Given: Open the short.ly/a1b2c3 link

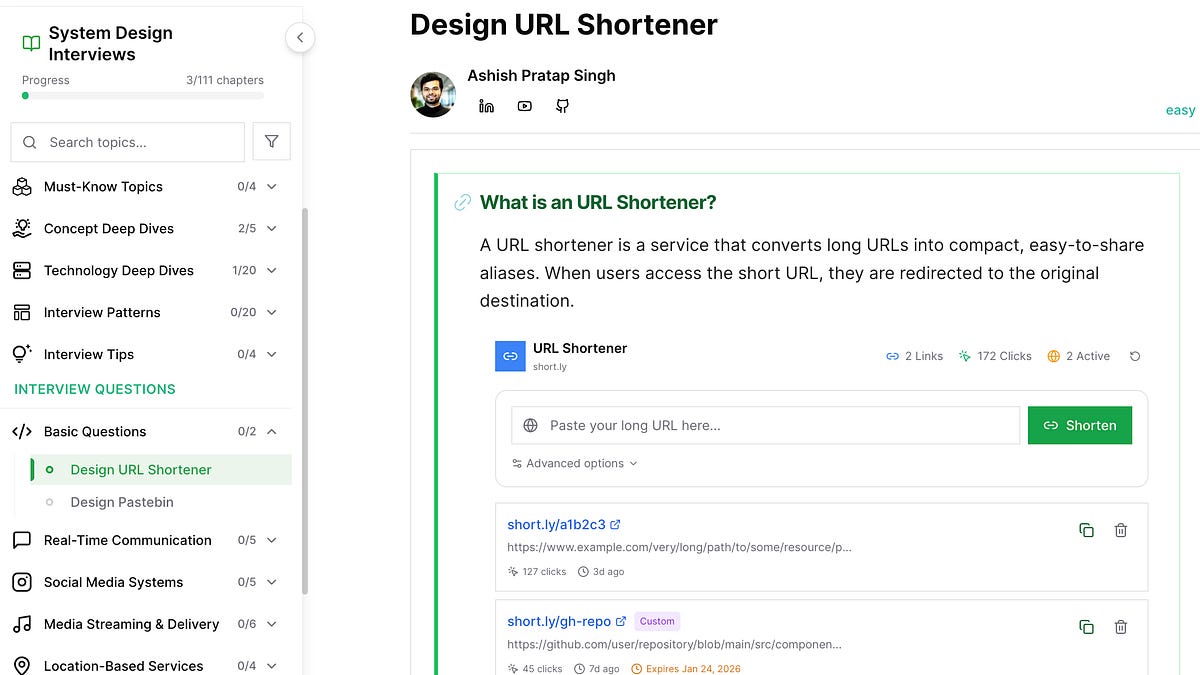Looking at the screenshot, I should click(x=556, y=524).
